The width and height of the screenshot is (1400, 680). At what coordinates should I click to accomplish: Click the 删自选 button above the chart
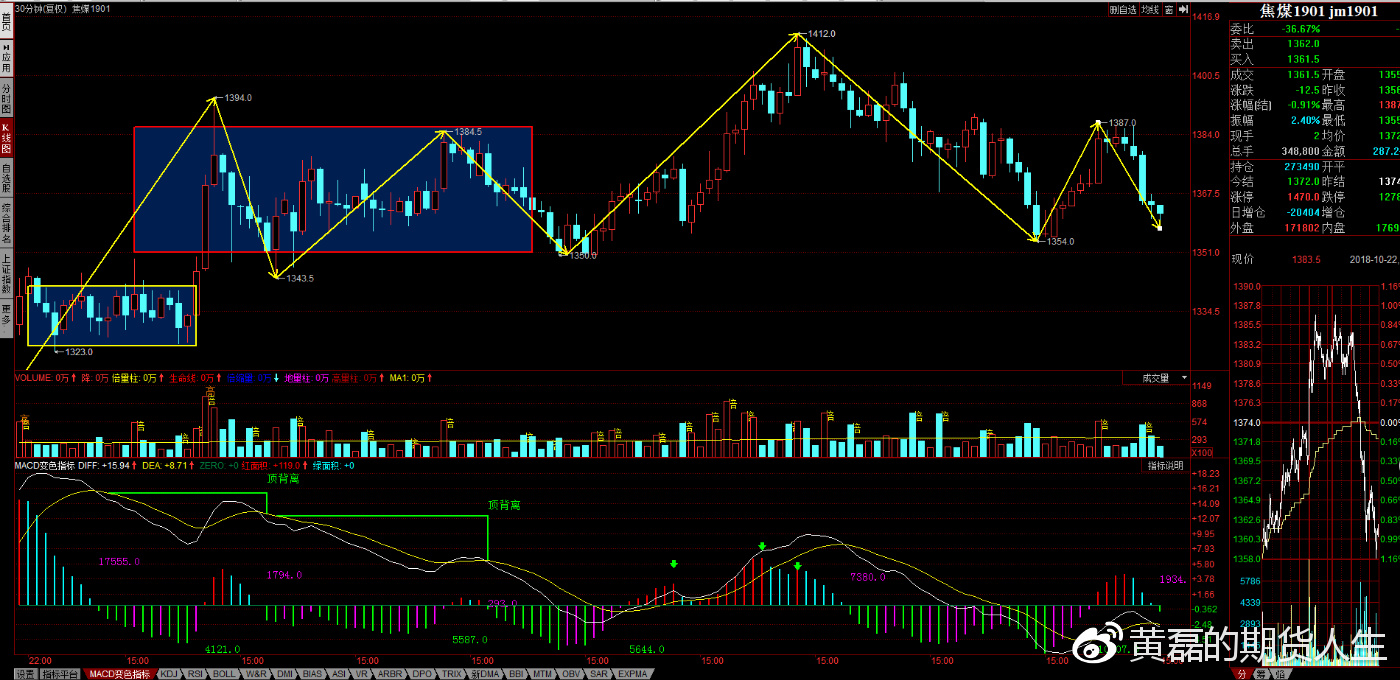(x=1123, y=9)
